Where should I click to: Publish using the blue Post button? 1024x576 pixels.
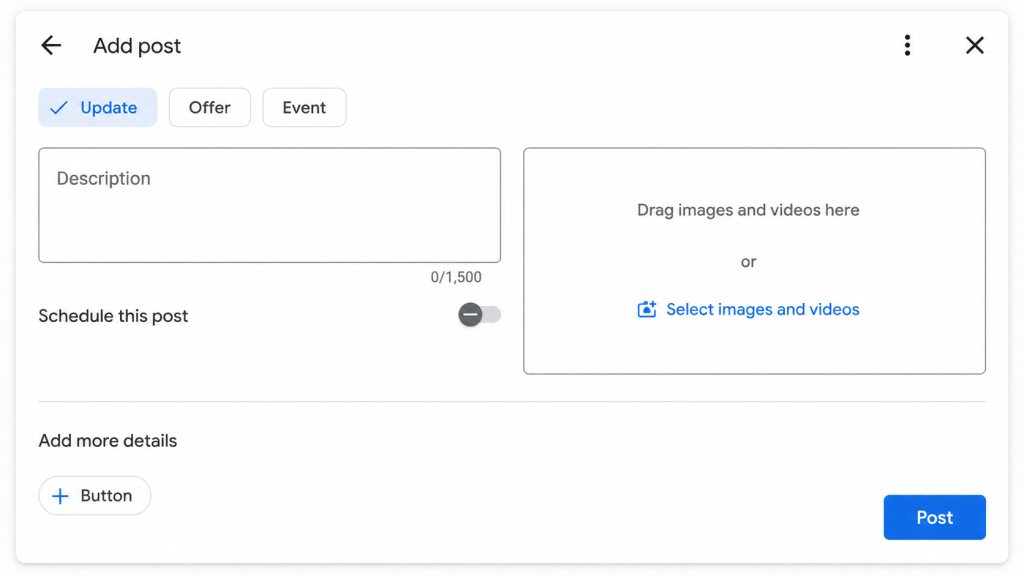coord(935,517)
